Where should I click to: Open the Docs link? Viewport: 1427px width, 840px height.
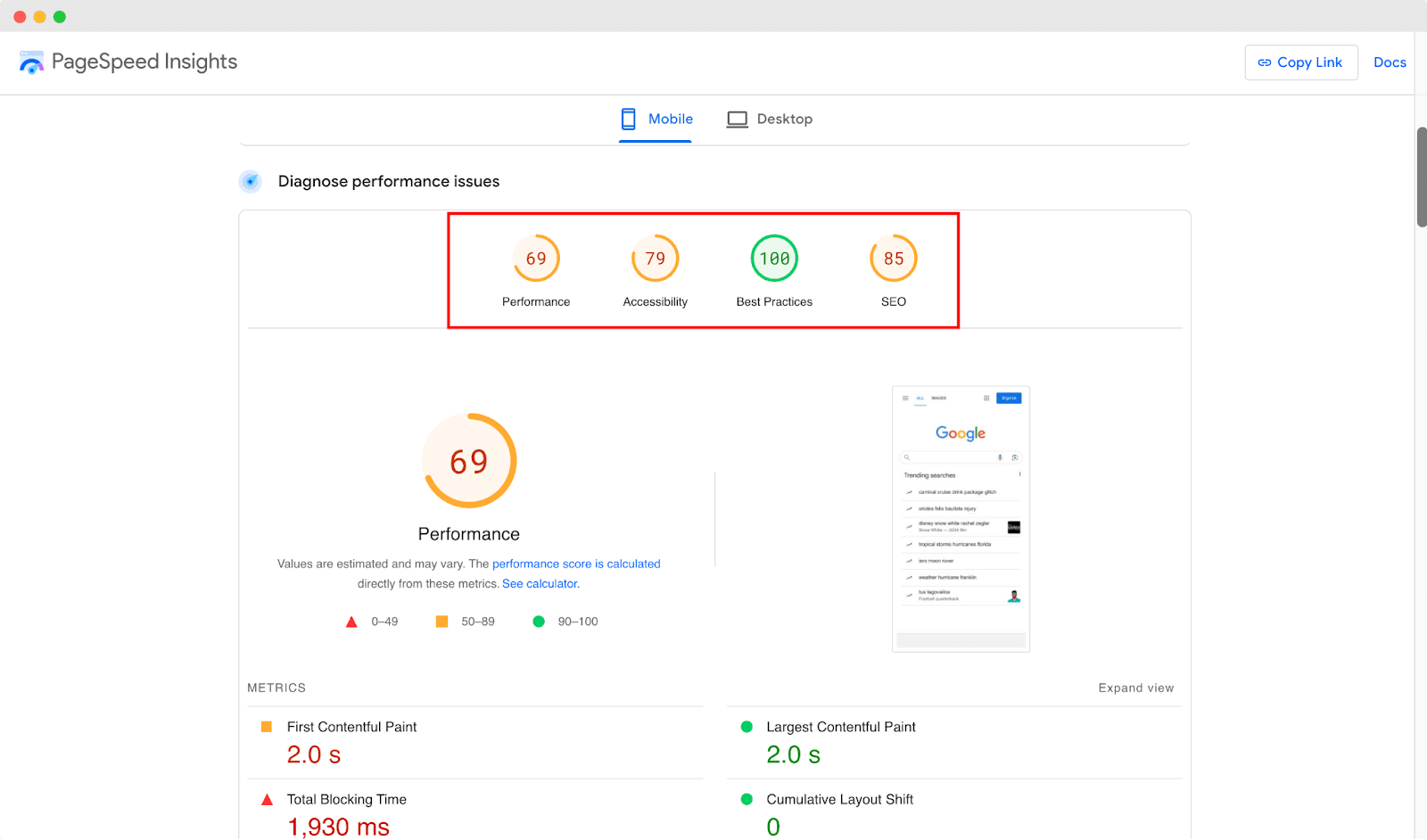pyautogui.click(x=1389, y=62)
